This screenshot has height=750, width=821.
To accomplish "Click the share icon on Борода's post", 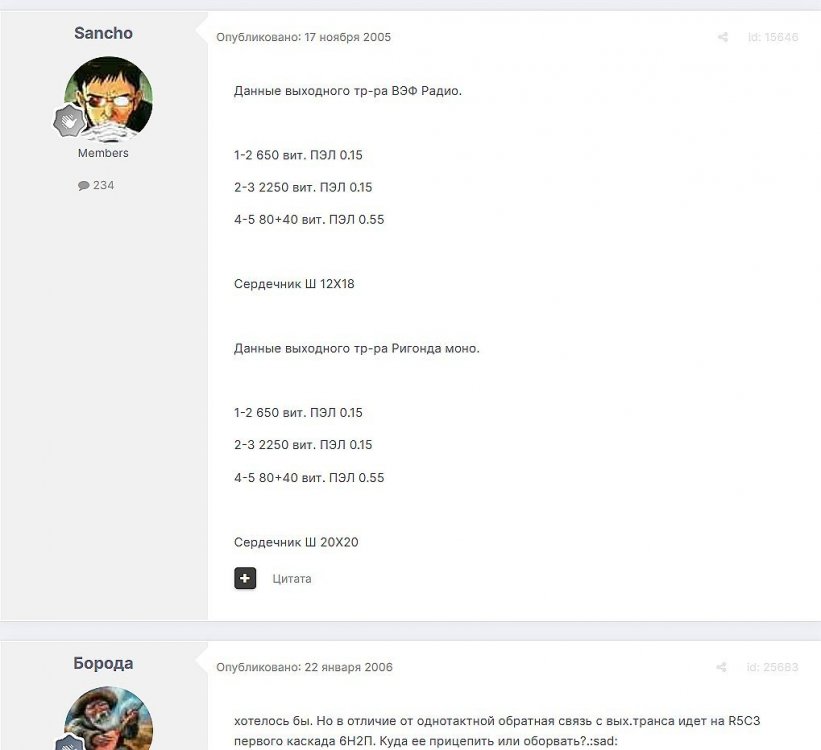I will (721, 667).
